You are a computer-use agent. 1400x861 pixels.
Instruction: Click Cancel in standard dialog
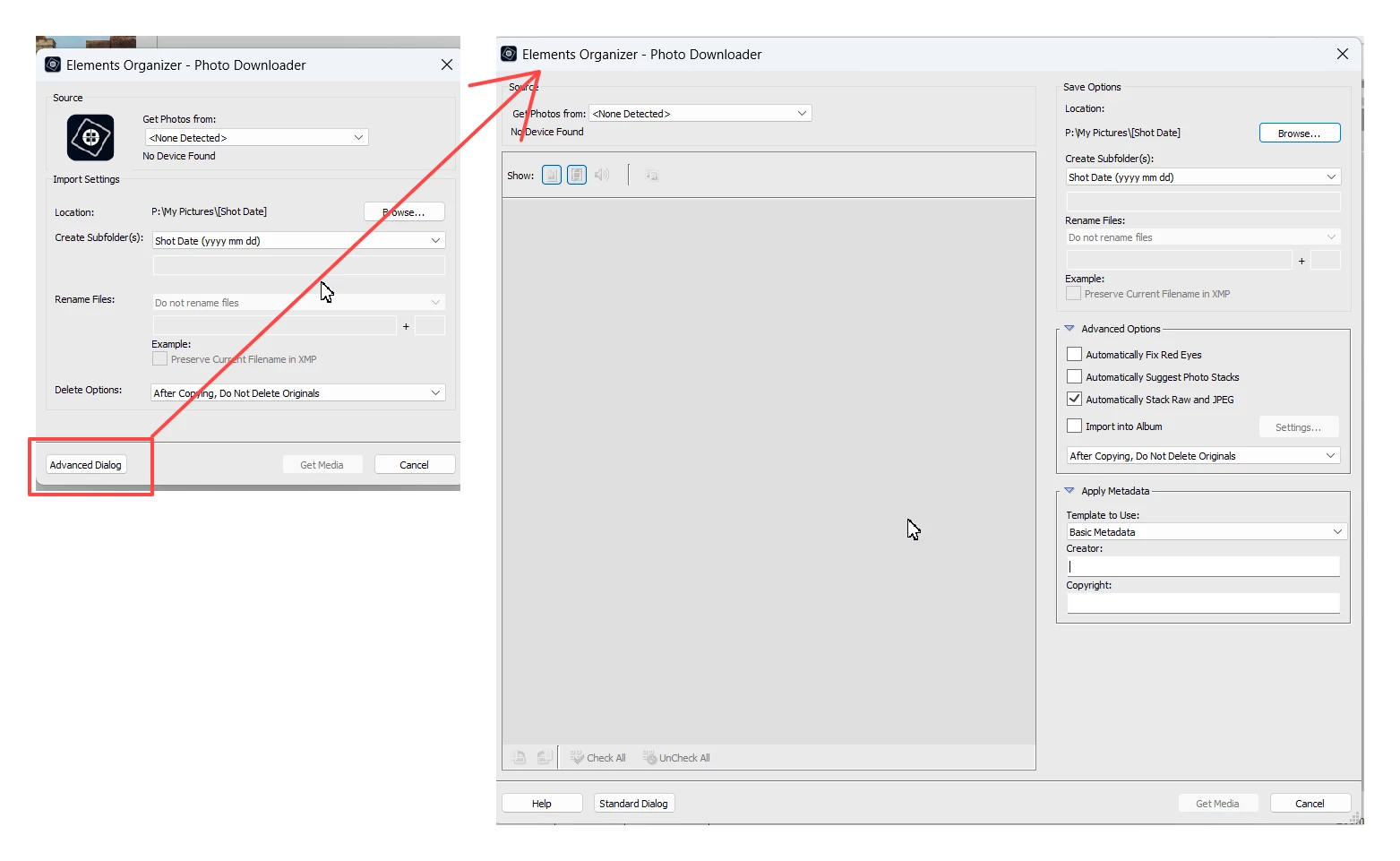[x=415, y=465]
